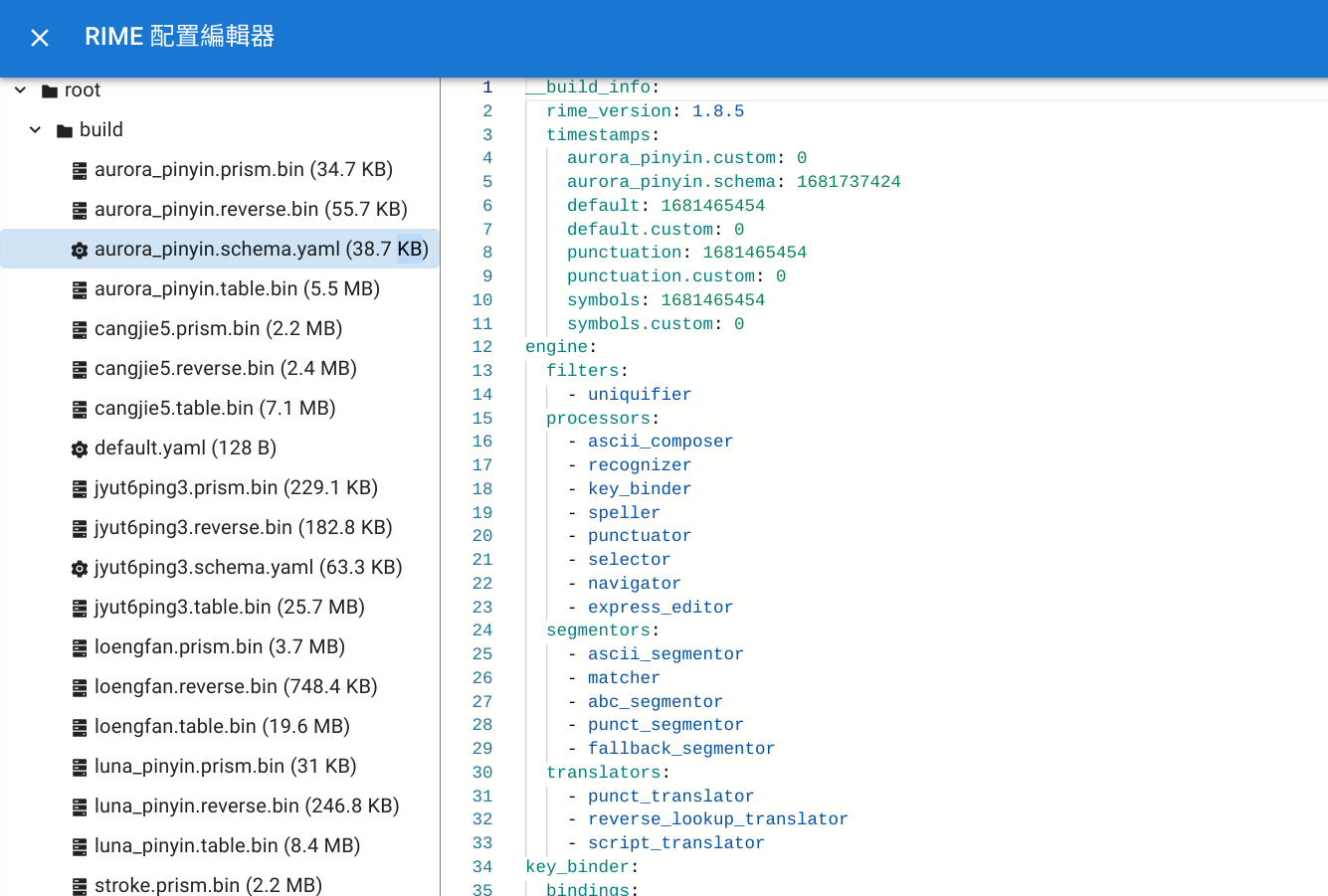Click the luna_pinyin.prism.bin file icon
1328x896 pixels.
(x=80, y=768)
